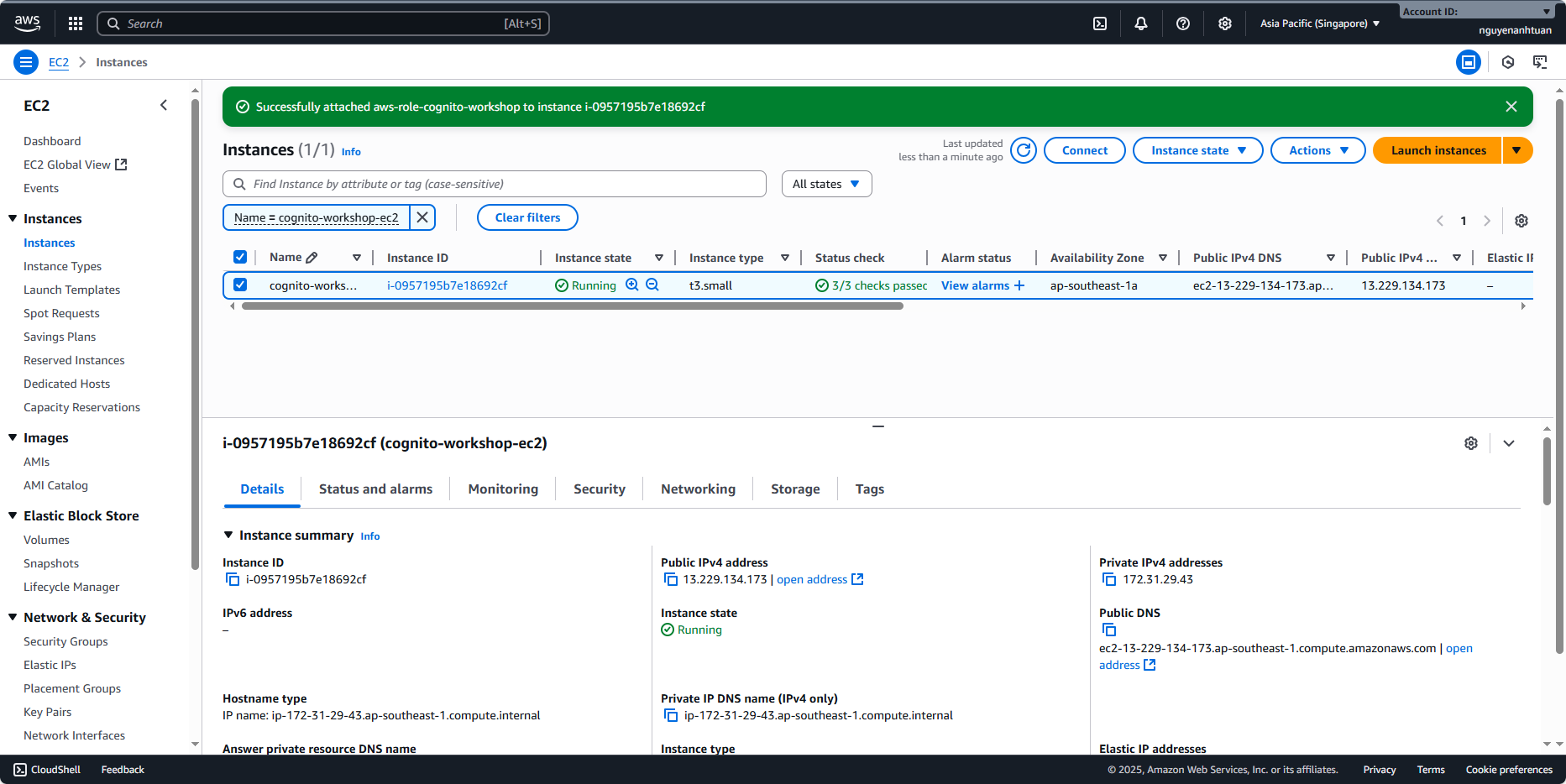The image size is (1566, 784).
Task: Switch to the Security tab
Action: click(x=599, y=489)
